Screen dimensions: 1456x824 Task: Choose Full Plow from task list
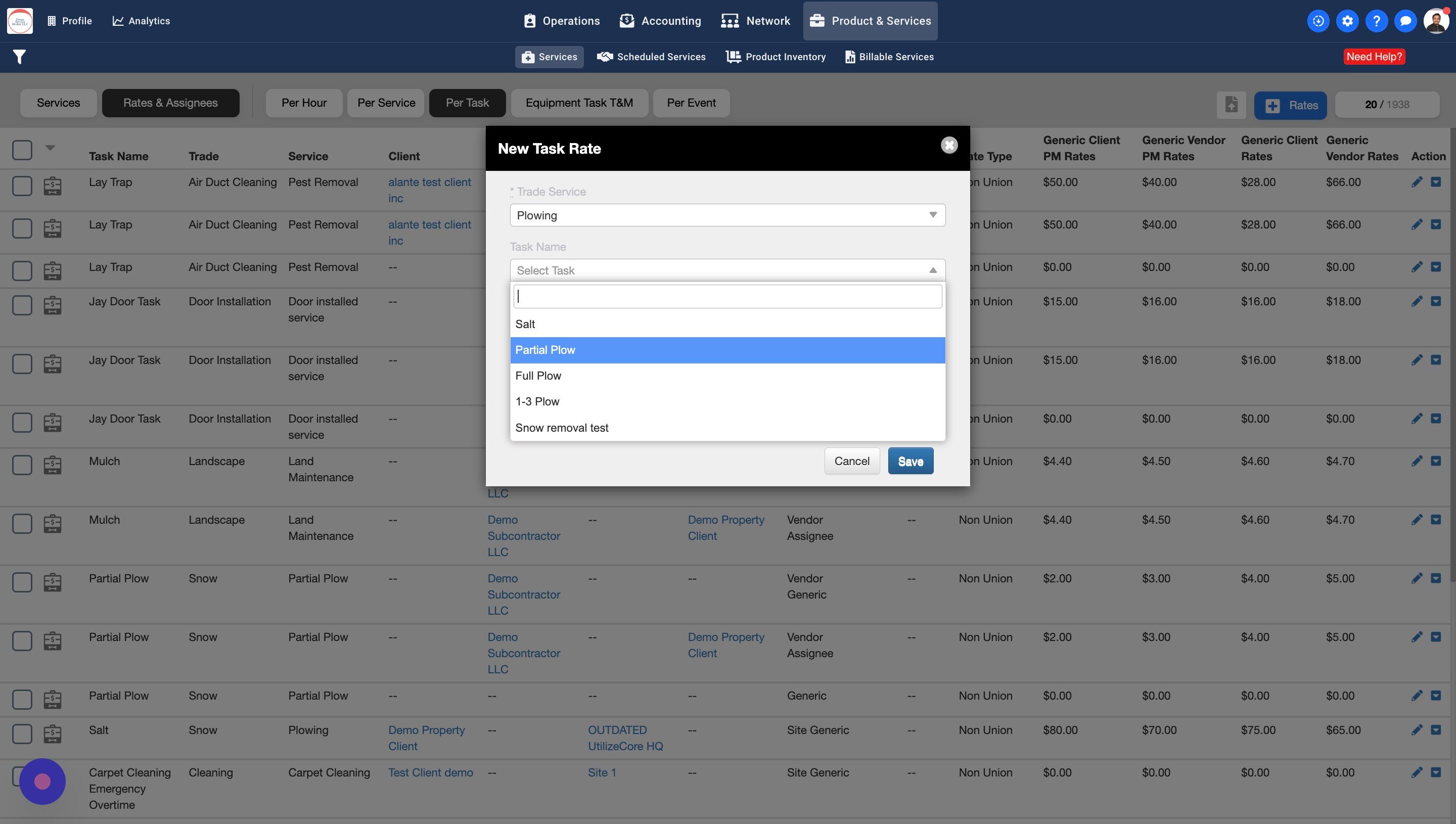(x=538, y=376)
